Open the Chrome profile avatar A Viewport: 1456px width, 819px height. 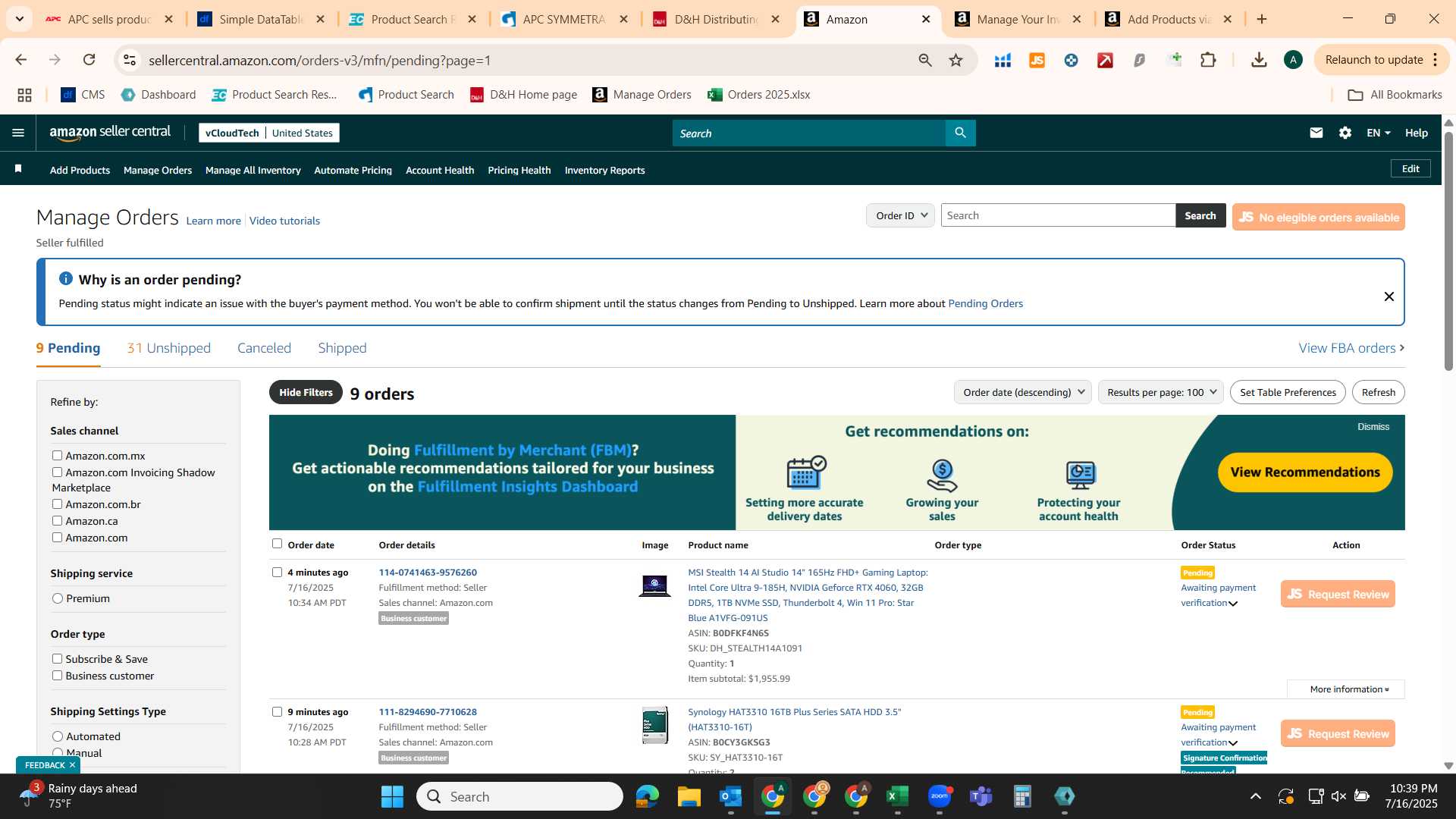pyautogui.click(x=1293, y=60)
